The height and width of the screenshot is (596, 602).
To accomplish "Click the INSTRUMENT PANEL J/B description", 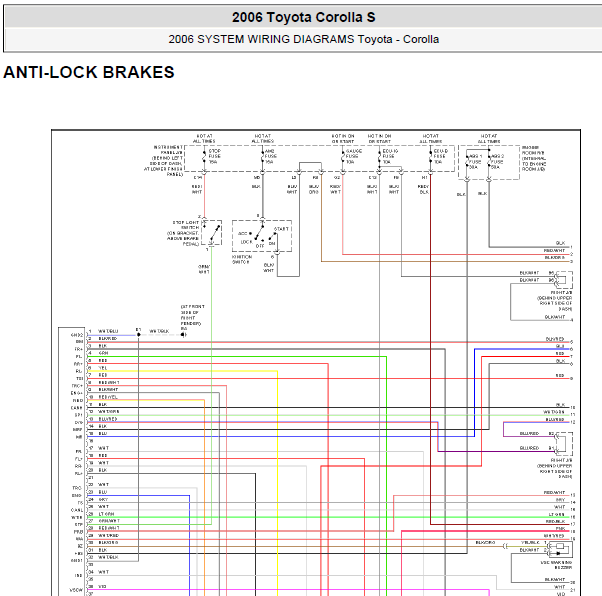I will (164, 161).
